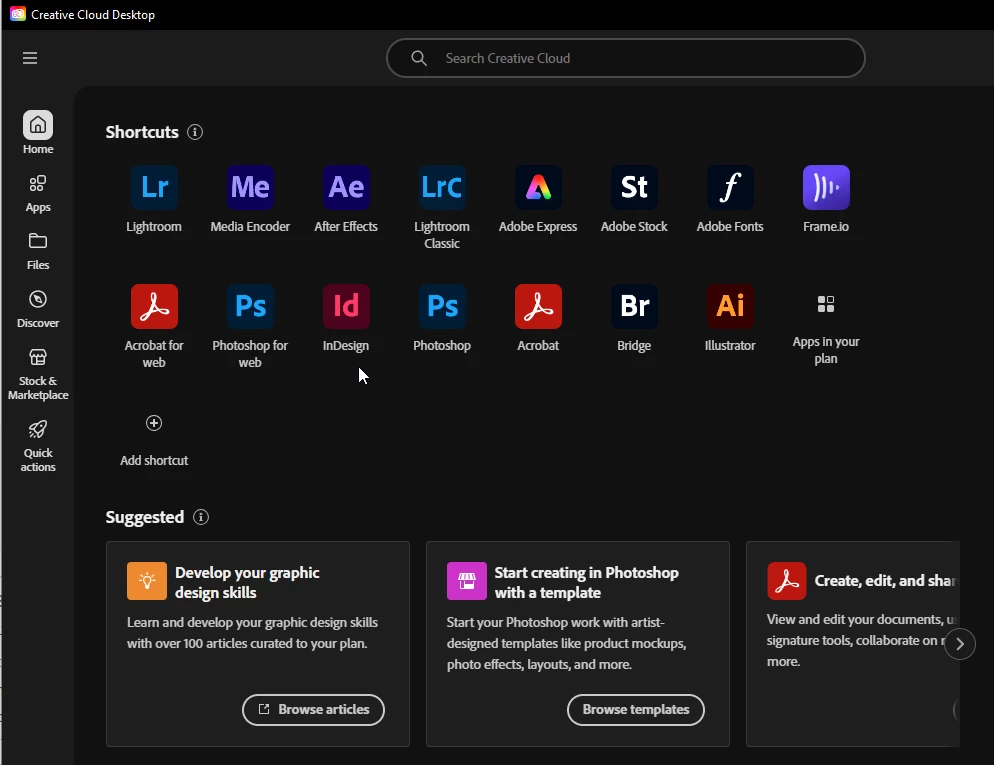Open Acrobat for web shortcut

[154, 307]
